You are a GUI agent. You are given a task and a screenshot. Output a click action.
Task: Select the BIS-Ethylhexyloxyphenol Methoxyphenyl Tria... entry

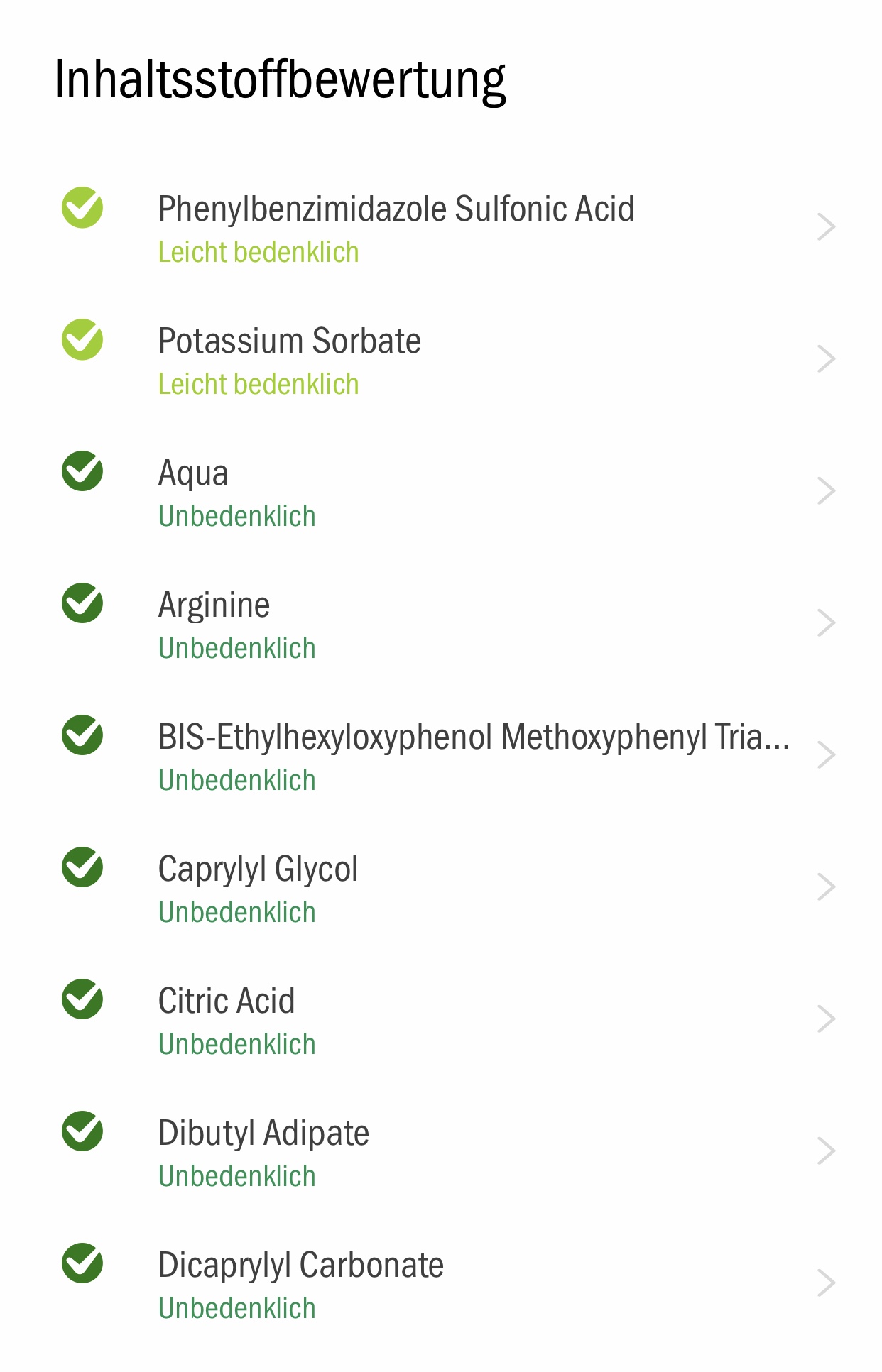tap(441, 755)
